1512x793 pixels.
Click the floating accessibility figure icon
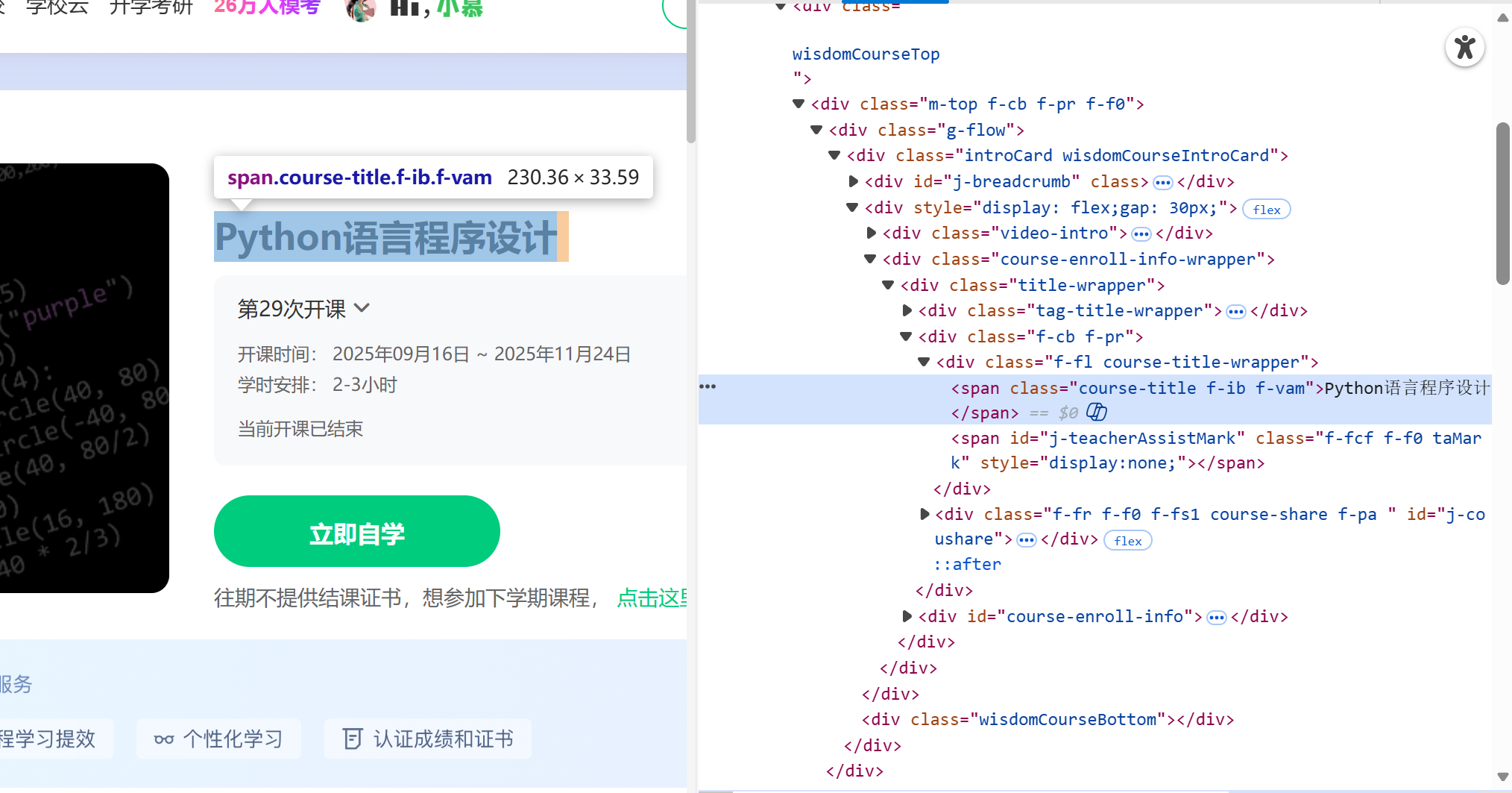(x=1464, y=47)
